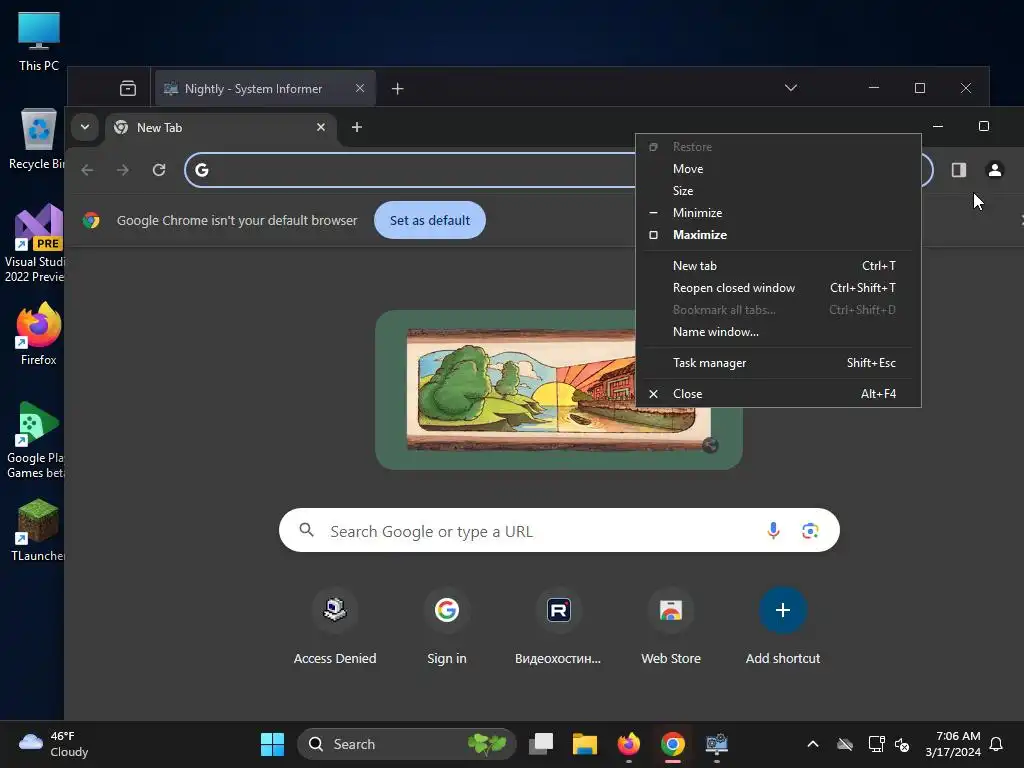Open Google Lens image search icon
Image resolution: width=1024 pixels, height=768 pixels.
[810, 530]
